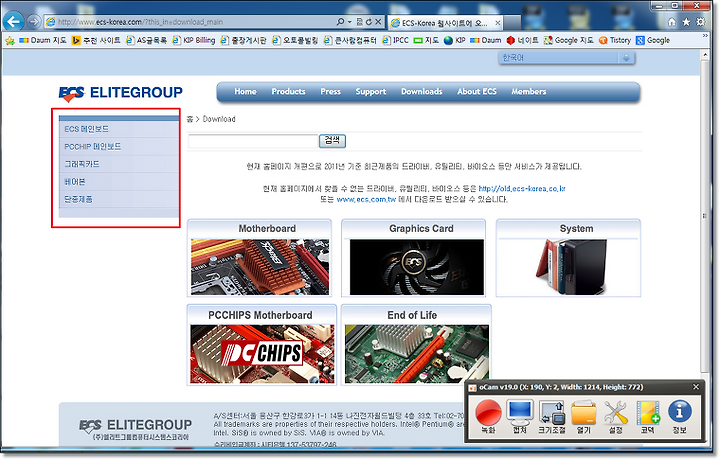Click the refresh icon in address bar
The width and height of the screenshot is (720, 460).
369,22
